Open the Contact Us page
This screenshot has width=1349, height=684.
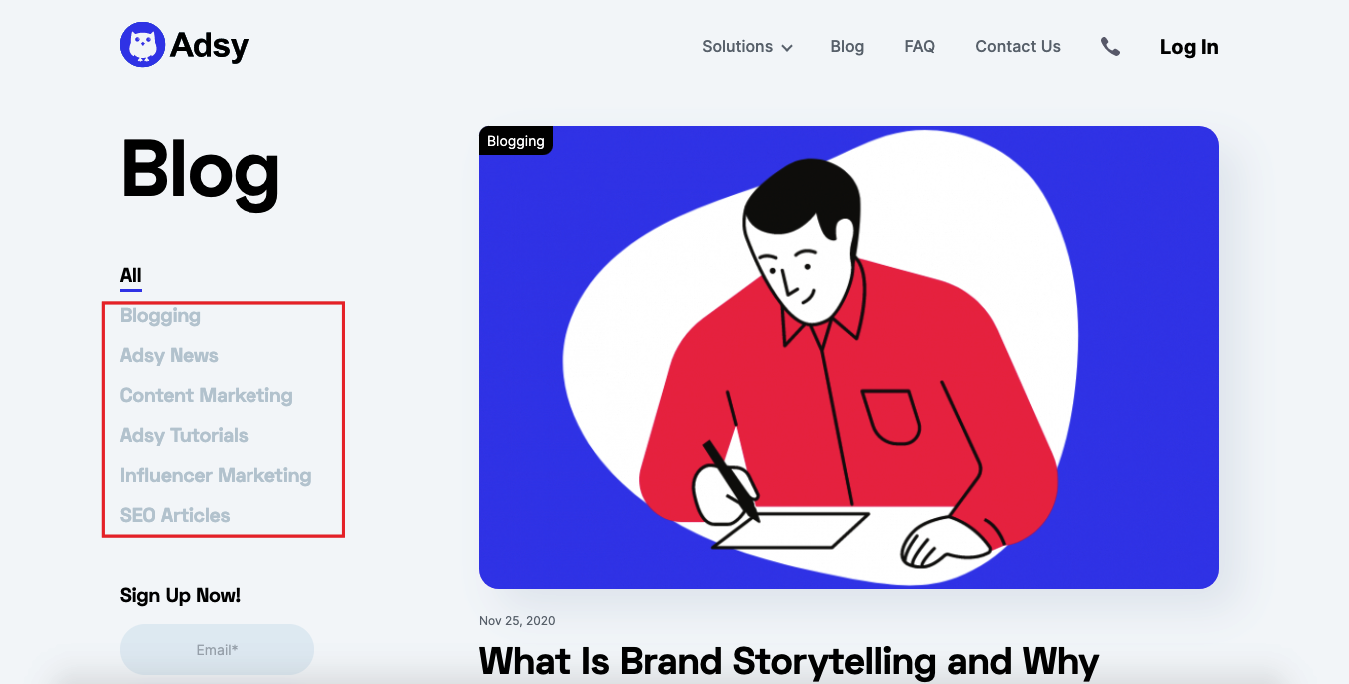[1018, 46]
